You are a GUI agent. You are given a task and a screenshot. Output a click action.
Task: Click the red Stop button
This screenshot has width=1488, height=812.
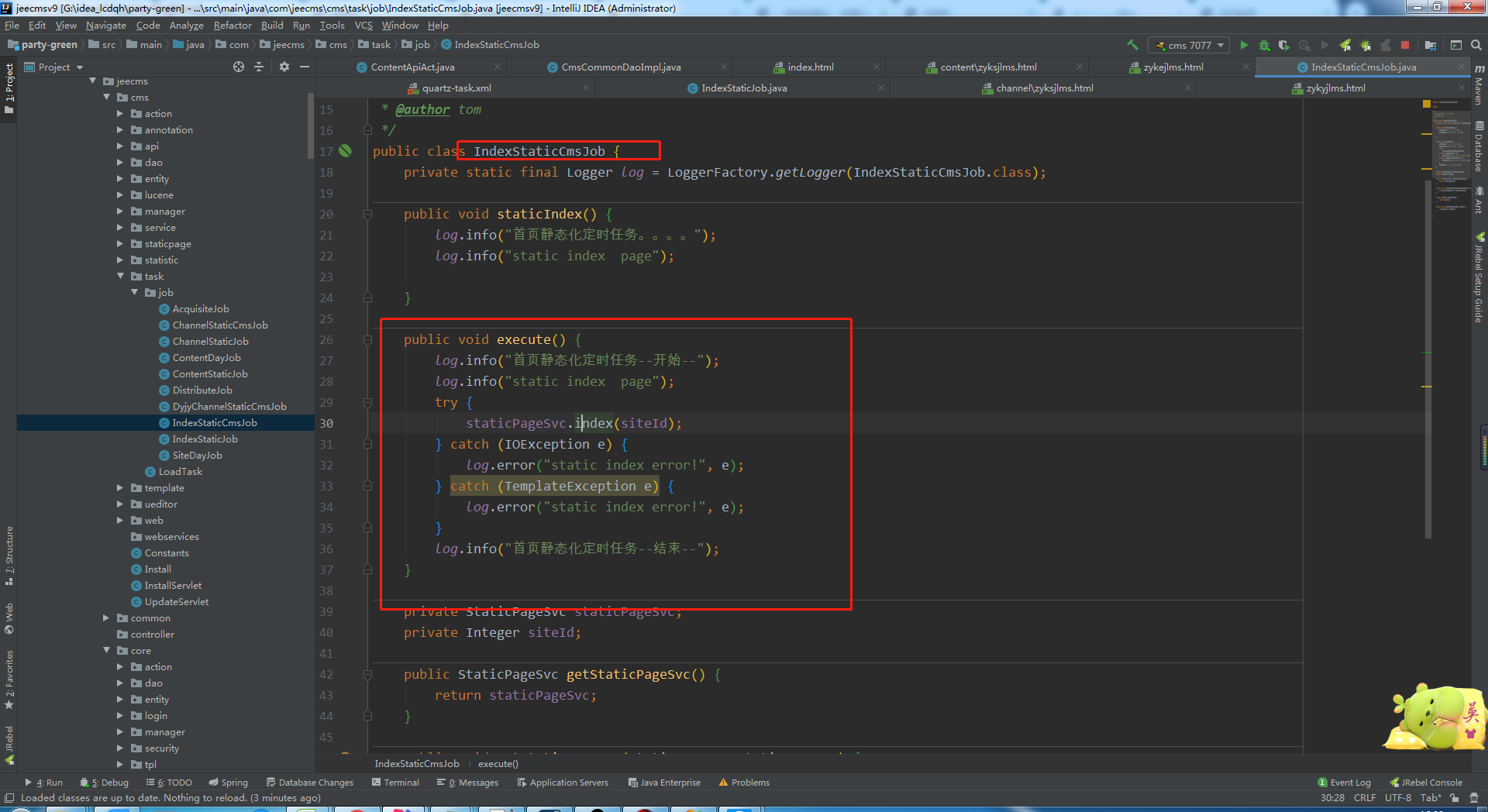tap(1404, 45)
